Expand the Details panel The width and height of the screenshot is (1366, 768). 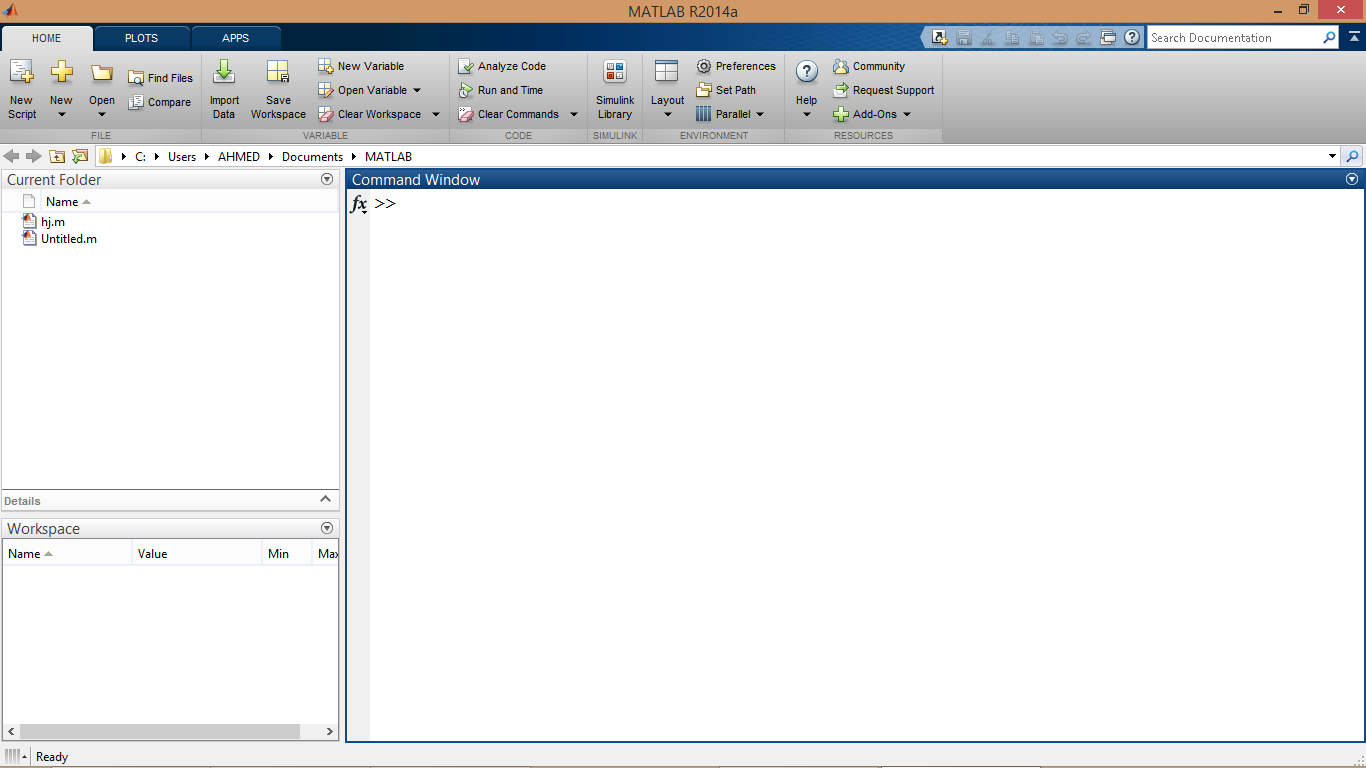coord(325,499)
